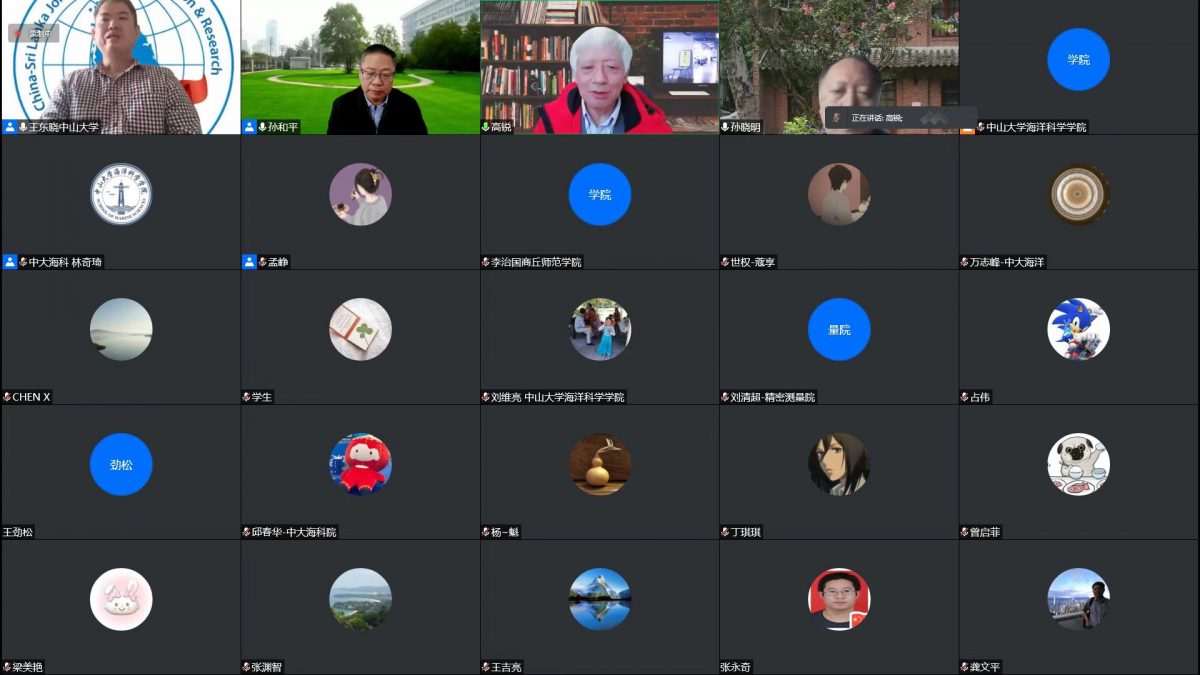
Task: Click the orange badge beside 中山大学海洋科学学院
Action: coord(967,128)
